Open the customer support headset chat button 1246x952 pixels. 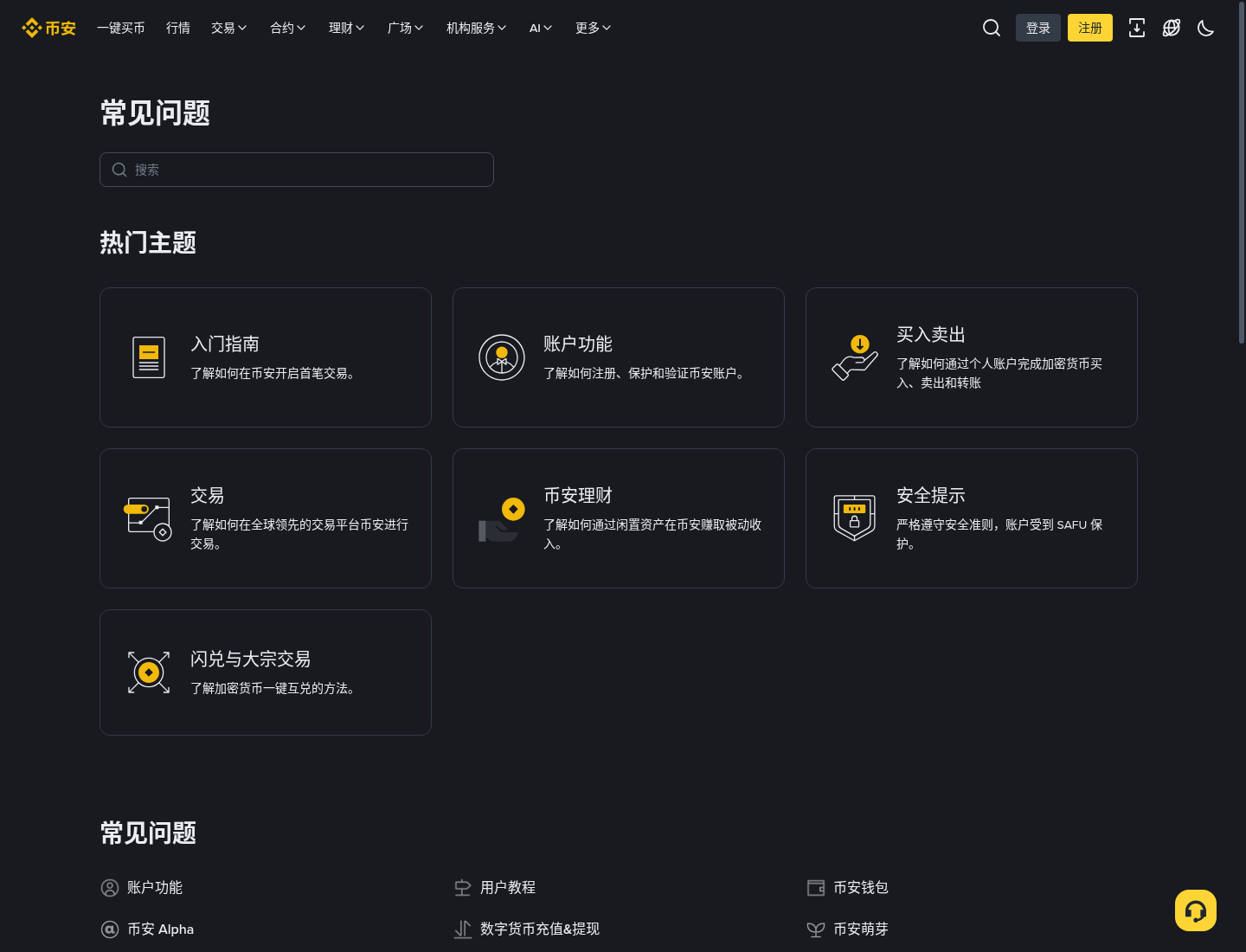tap(1196, 910)
